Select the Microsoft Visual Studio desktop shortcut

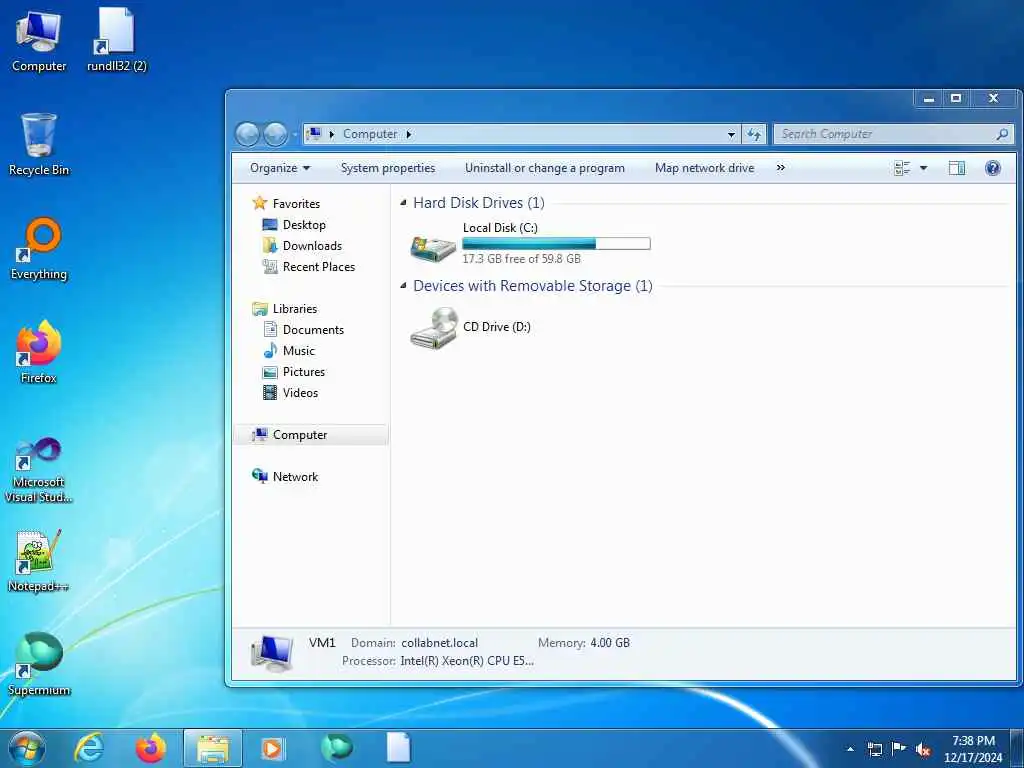click(x=39, y=470)
